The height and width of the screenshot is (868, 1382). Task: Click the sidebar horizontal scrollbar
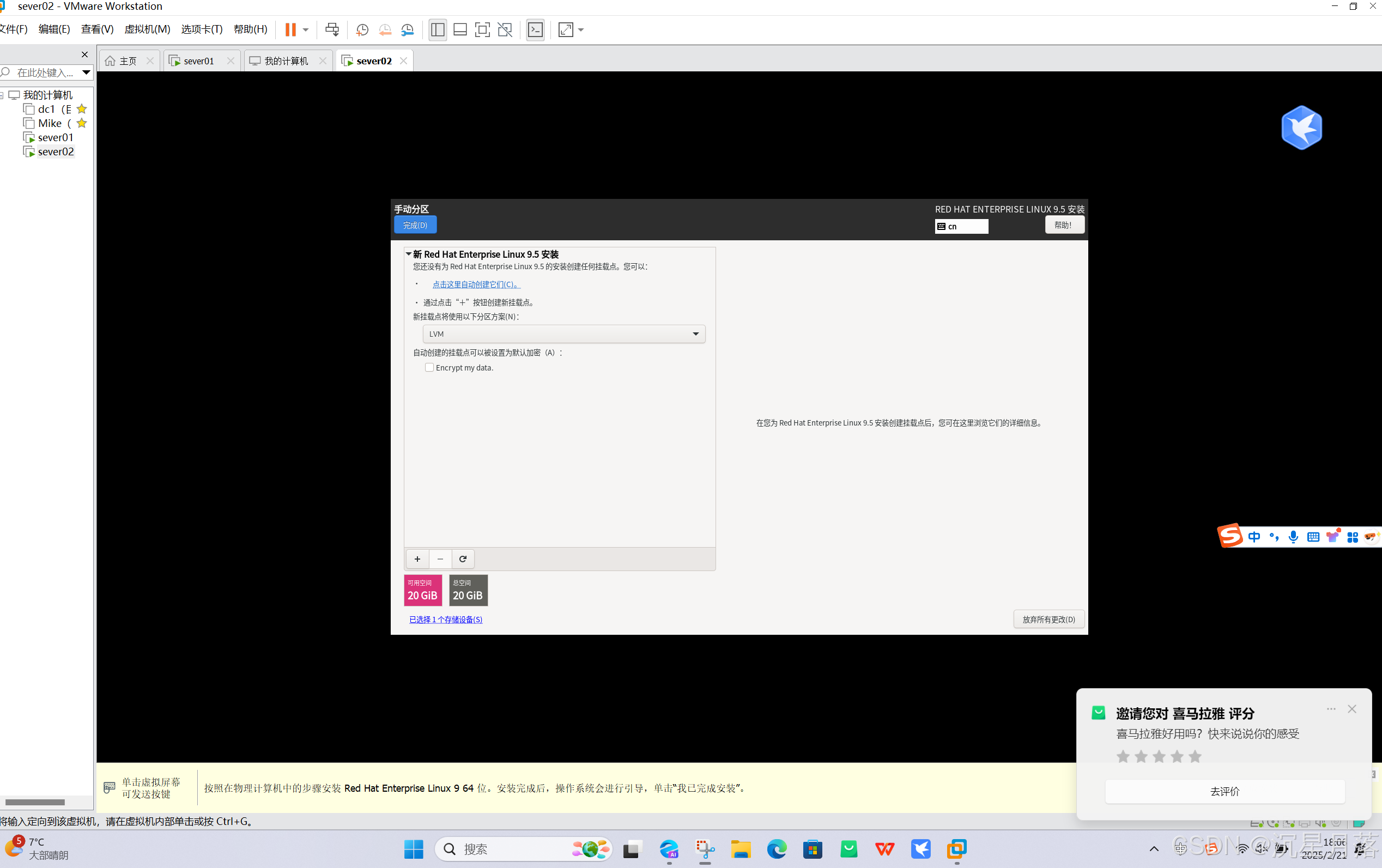point(34,802)
